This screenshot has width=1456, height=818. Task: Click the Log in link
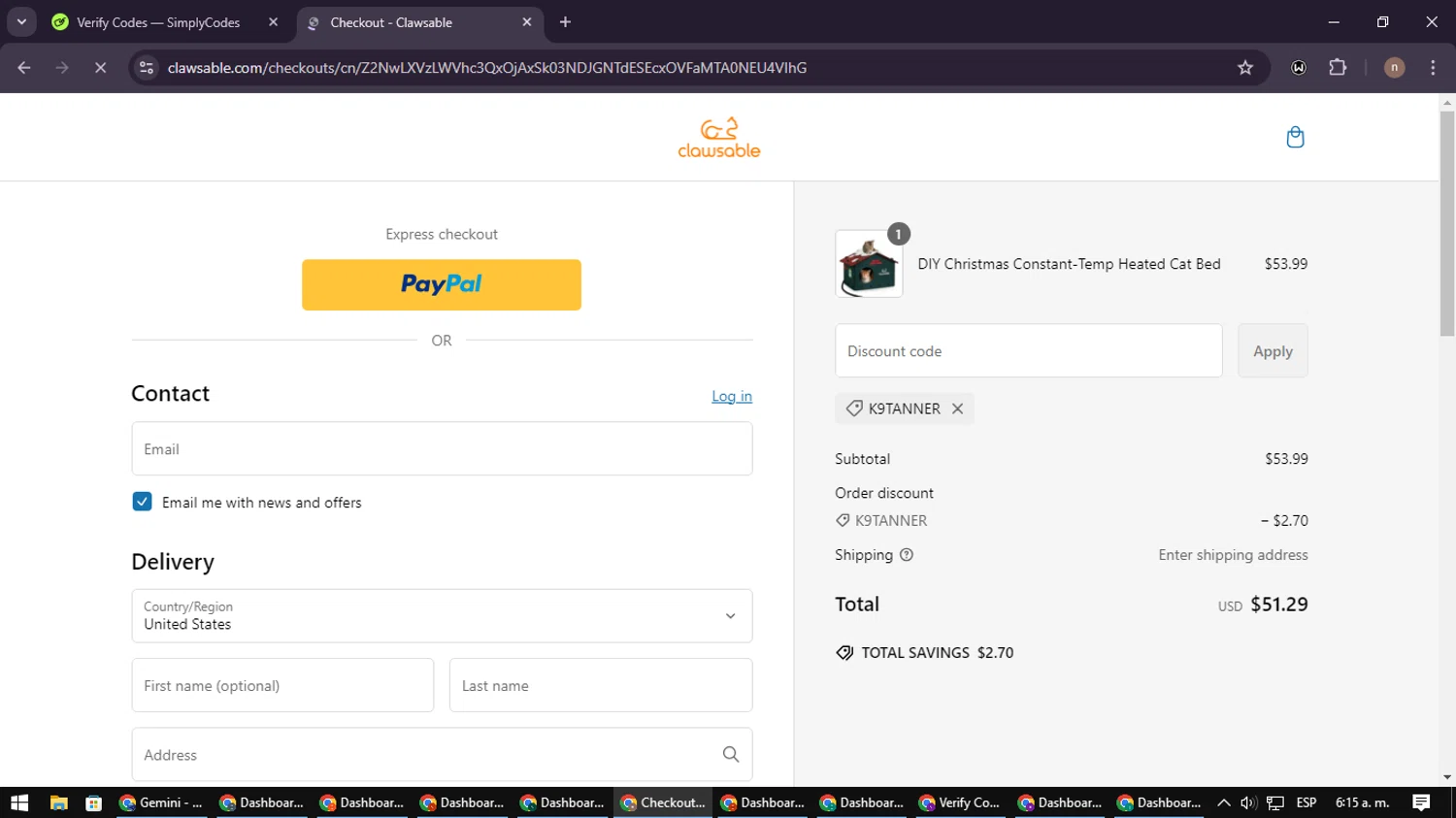[x=732, y=396]
